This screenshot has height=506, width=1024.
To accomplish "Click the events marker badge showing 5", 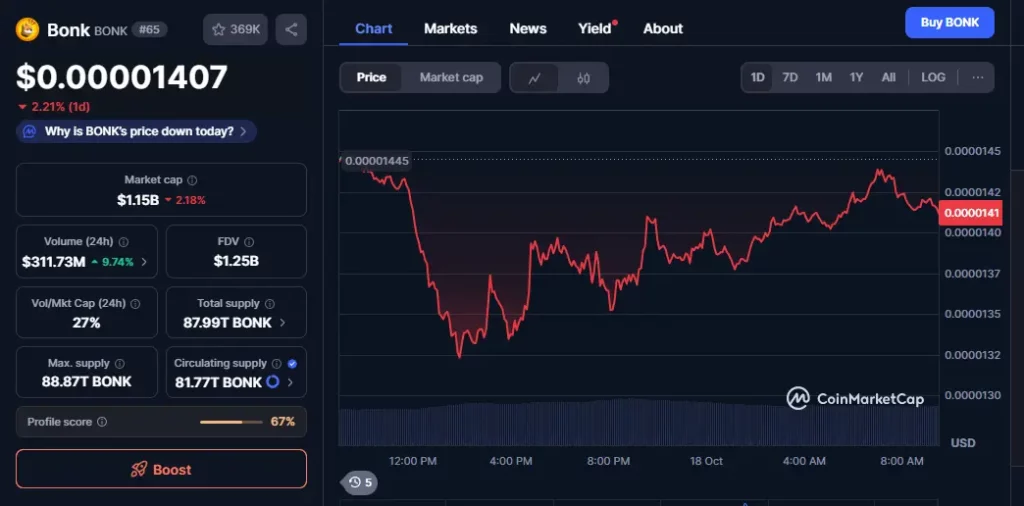I will coord(360,483).
